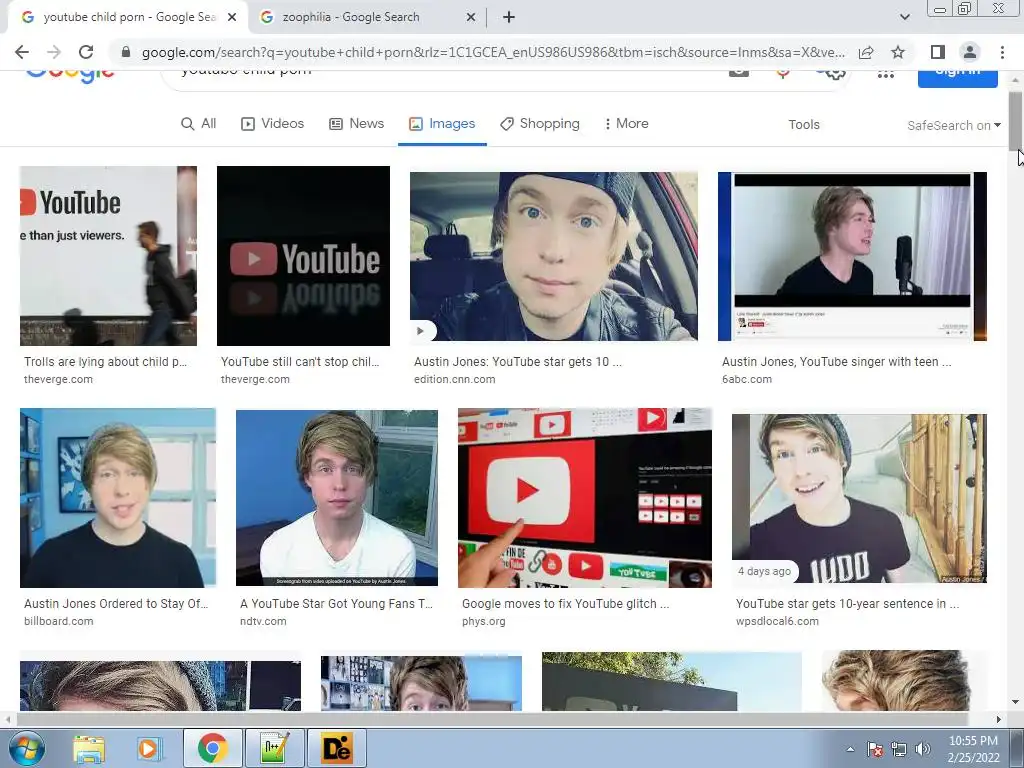Click the browser forward arrow
Screen dimensions: 1024x768
point(54,52)
